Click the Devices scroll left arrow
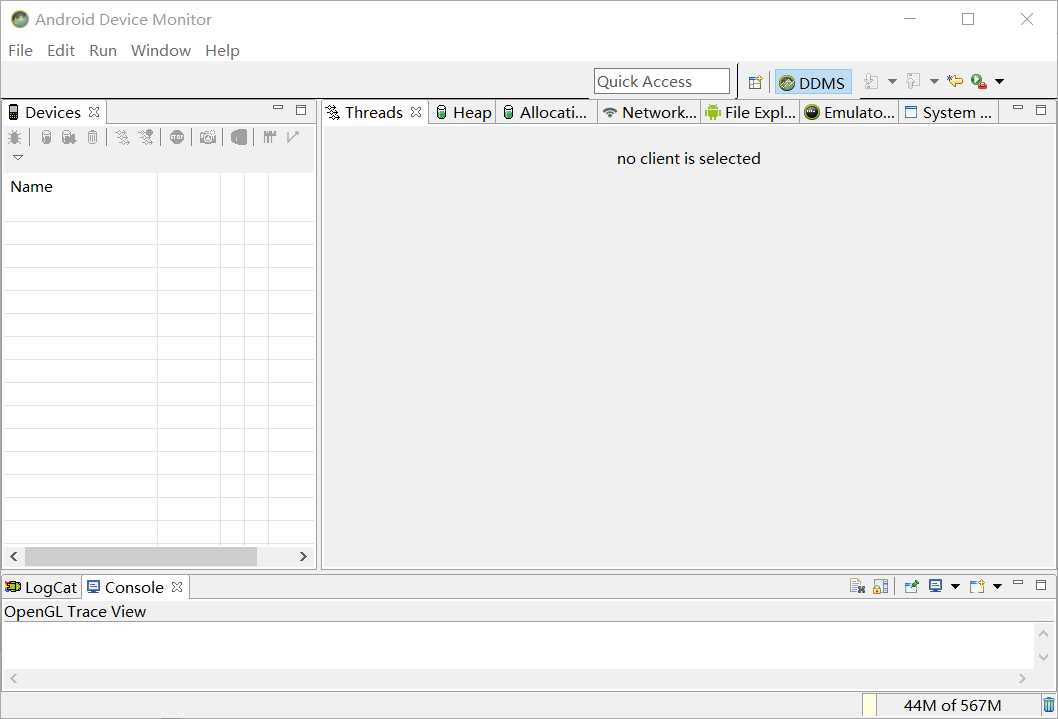The width and height of the screenshot is (1058, 719). point(13,556)
